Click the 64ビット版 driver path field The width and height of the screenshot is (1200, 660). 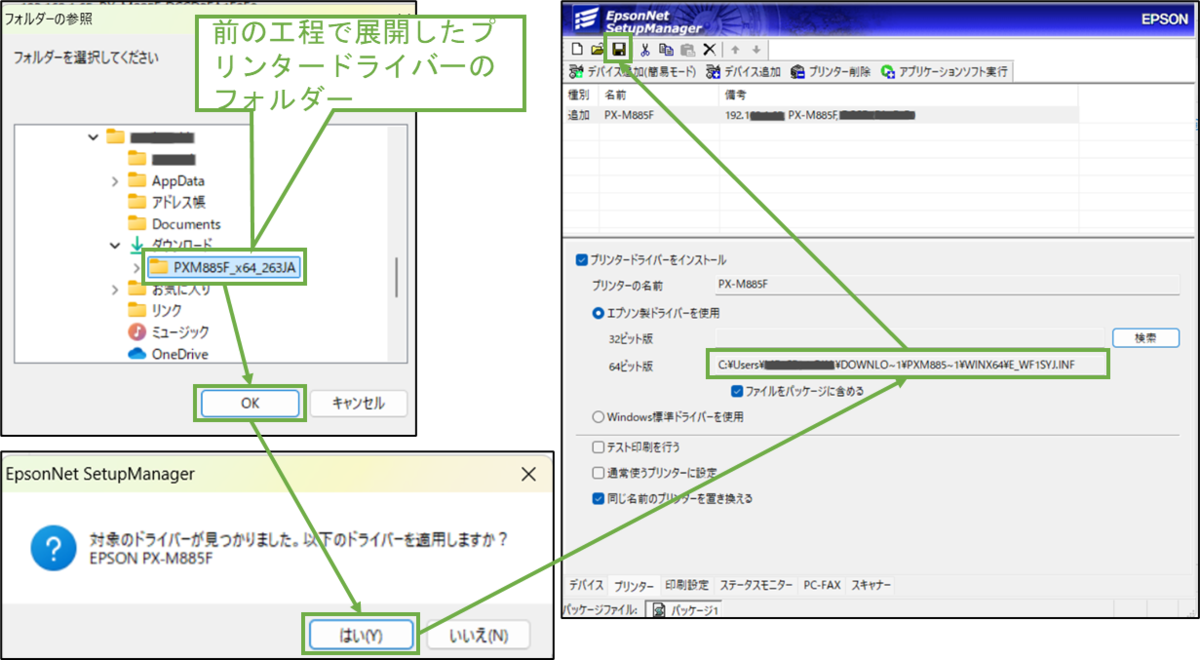[908, 364]
